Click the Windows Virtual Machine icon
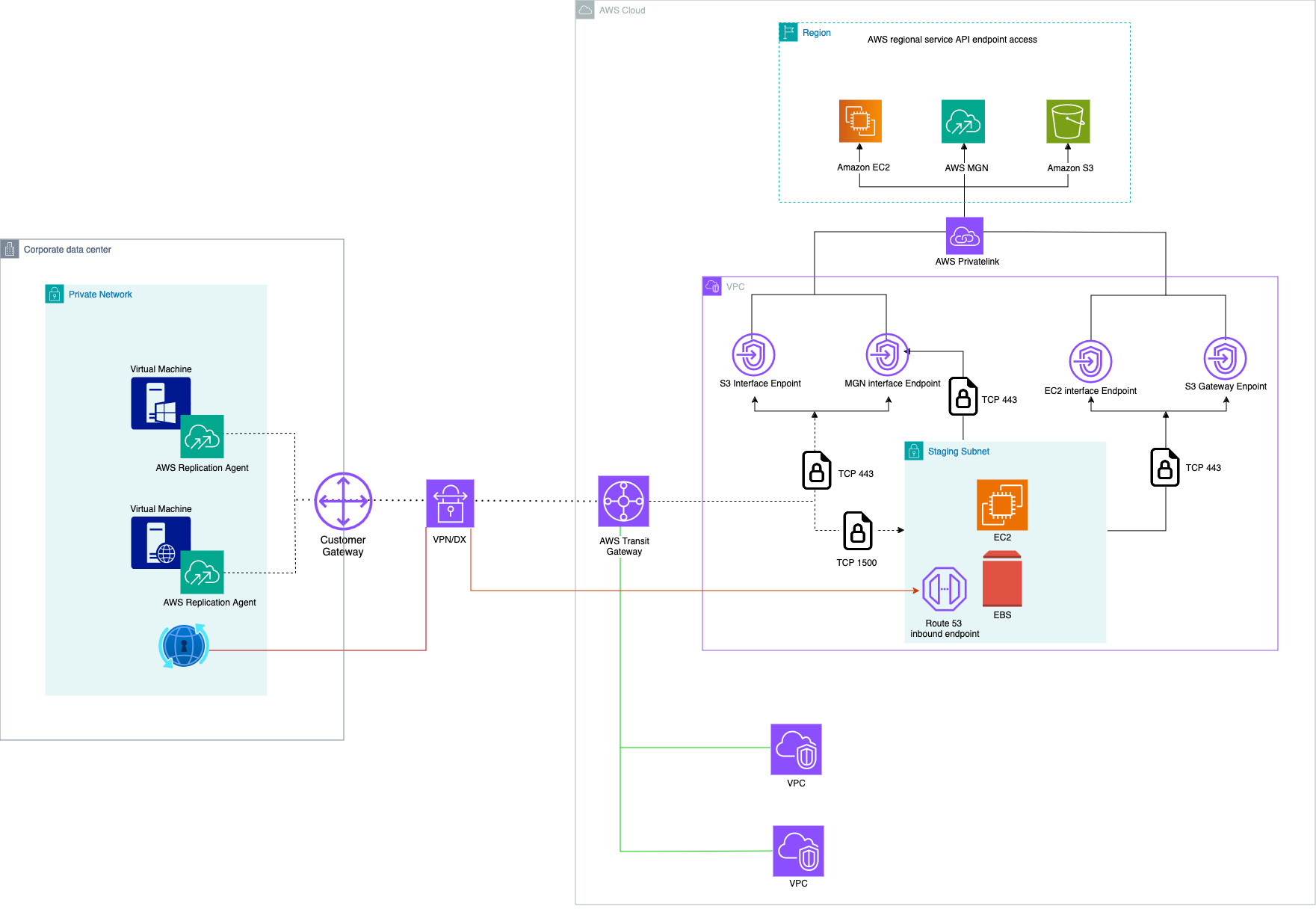Viewport: 1316px width, 921px height. [x=161, y=403]
